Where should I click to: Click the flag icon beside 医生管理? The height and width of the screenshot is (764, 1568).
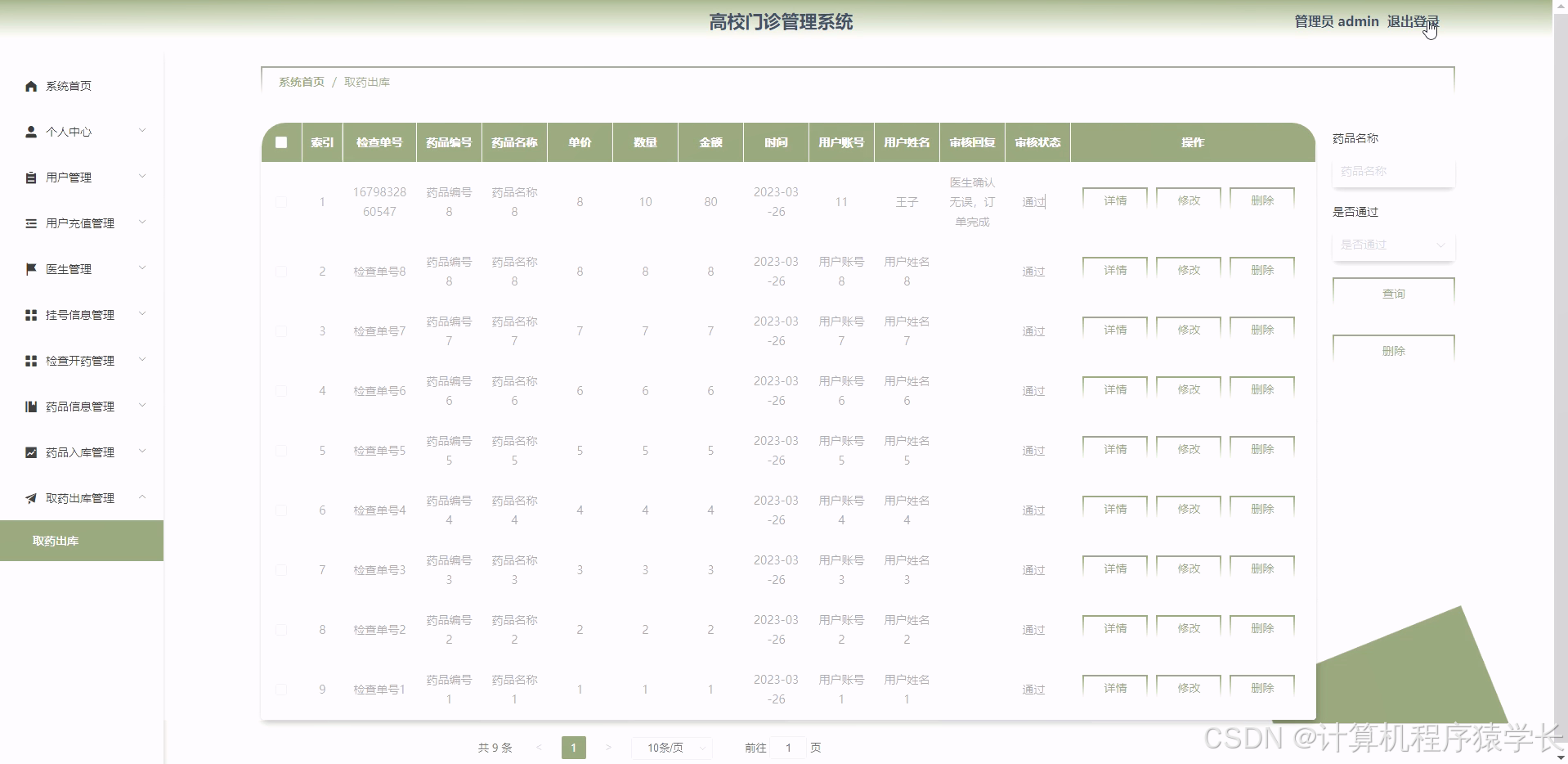[31, 269]
